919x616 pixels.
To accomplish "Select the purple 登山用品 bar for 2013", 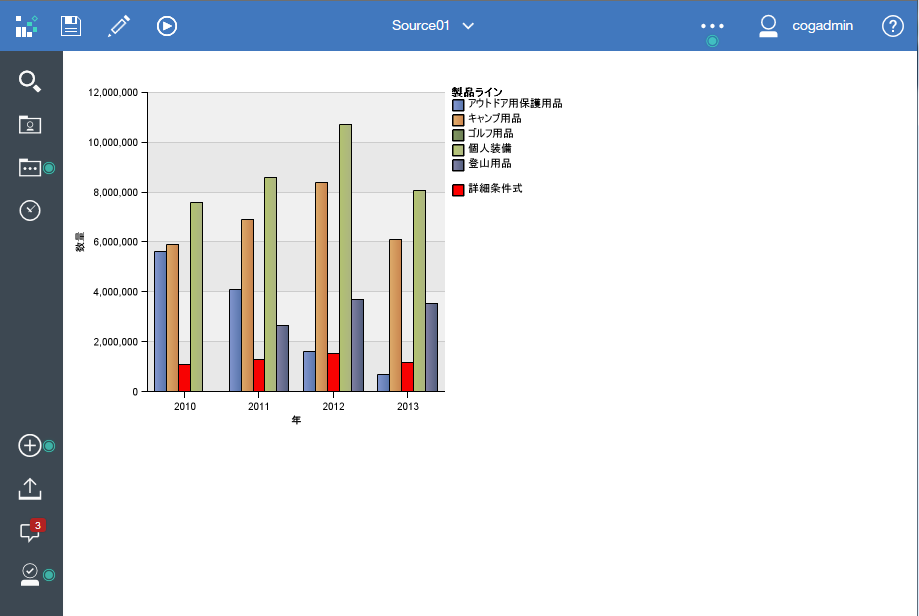I will pyautogui.click(x=431, y=348).
